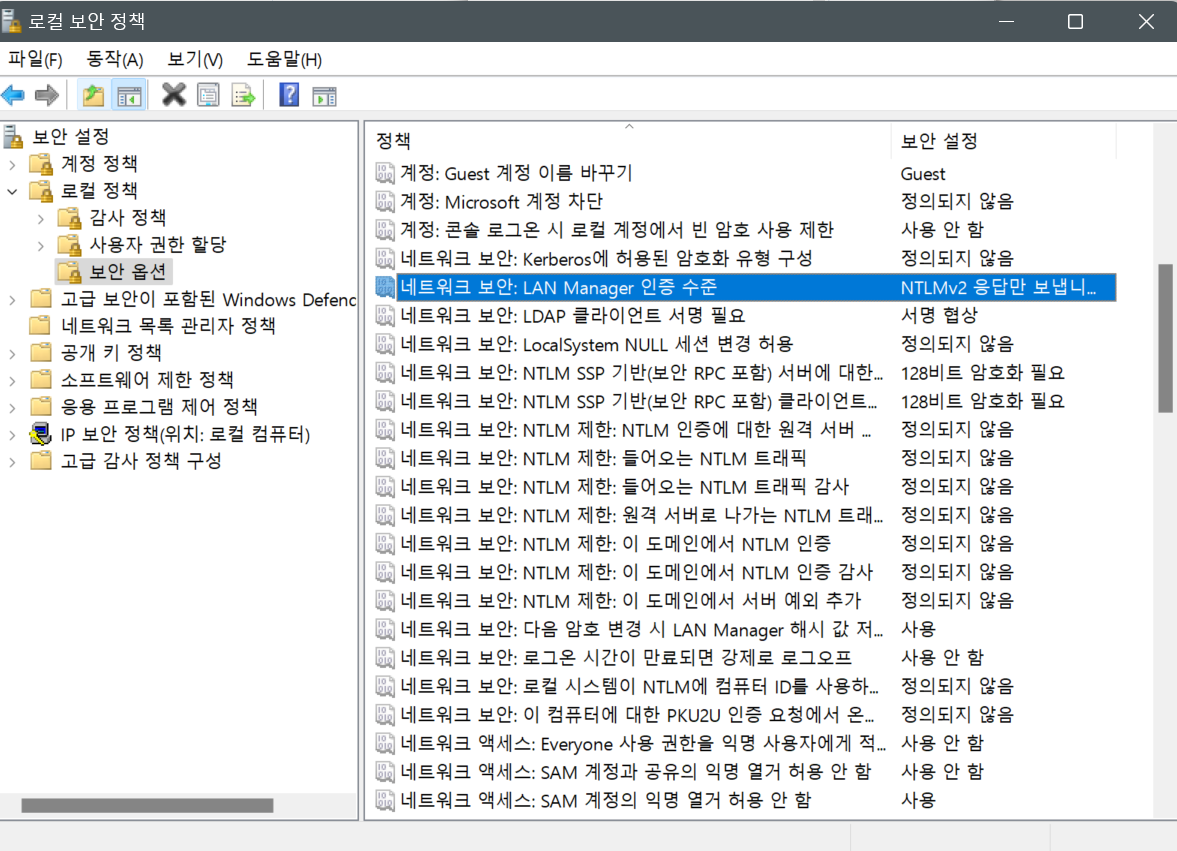Toggle Show/Hide Console Tree icon
1177x851 pixels.
pyautogui.click(x=129, y=95)
